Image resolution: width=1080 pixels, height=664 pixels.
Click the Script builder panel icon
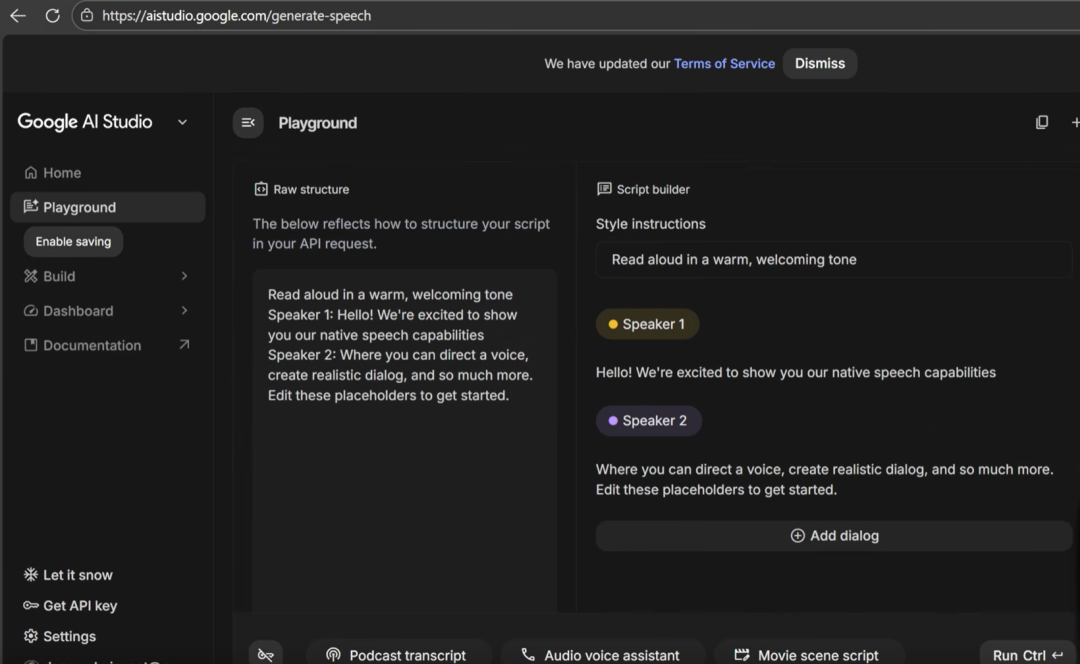pos(604,189)
